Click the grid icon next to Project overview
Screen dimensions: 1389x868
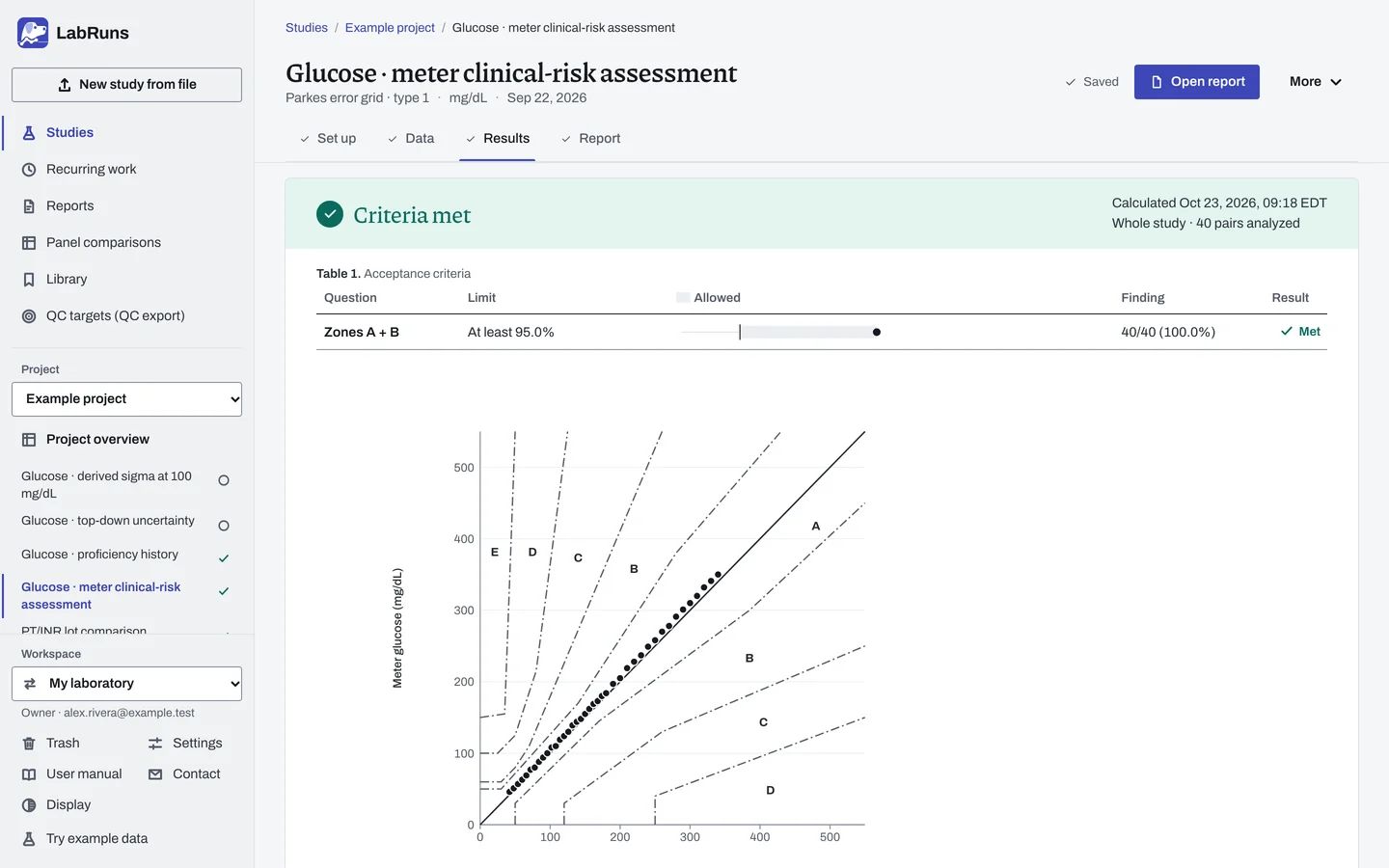[29, 440]
